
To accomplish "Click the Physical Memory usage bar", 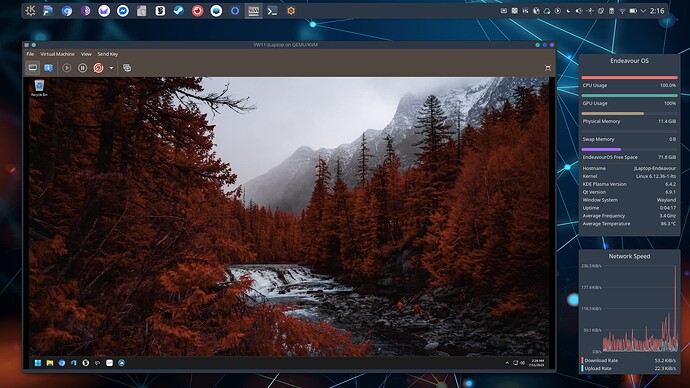I will click(x=629, y=113).
